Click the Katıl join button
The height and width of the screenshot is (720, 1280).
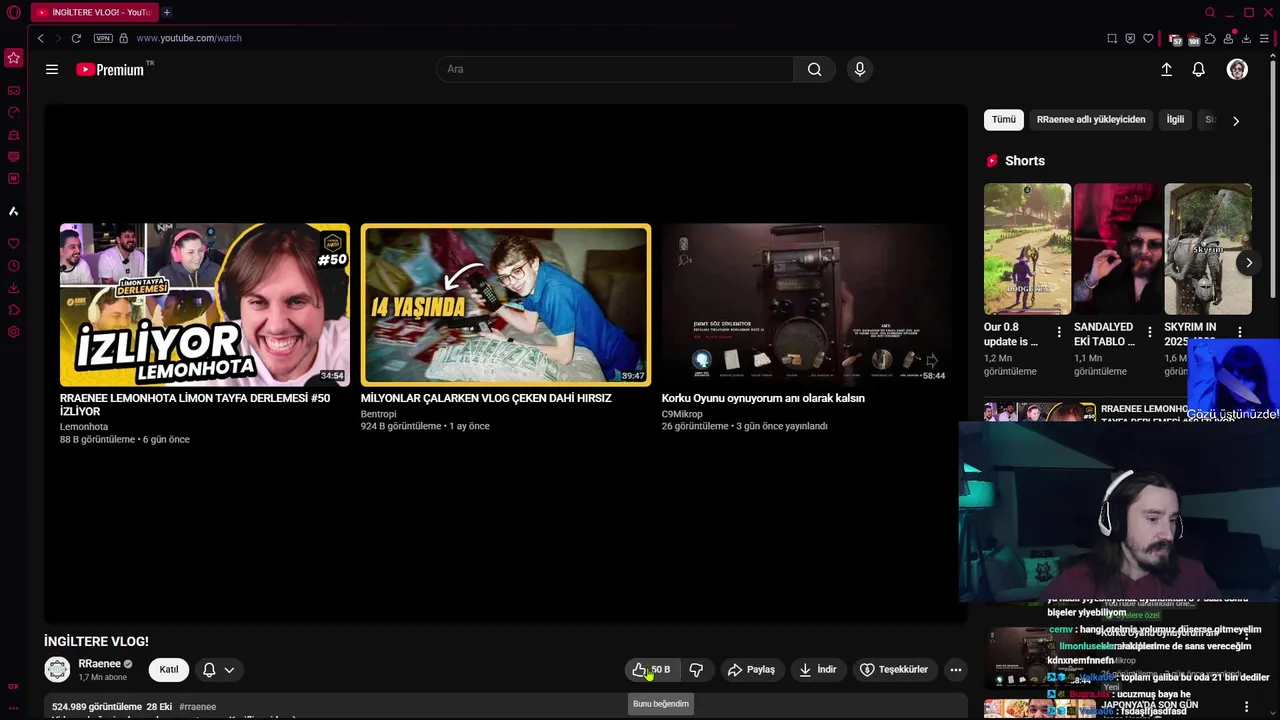point(169,670)
